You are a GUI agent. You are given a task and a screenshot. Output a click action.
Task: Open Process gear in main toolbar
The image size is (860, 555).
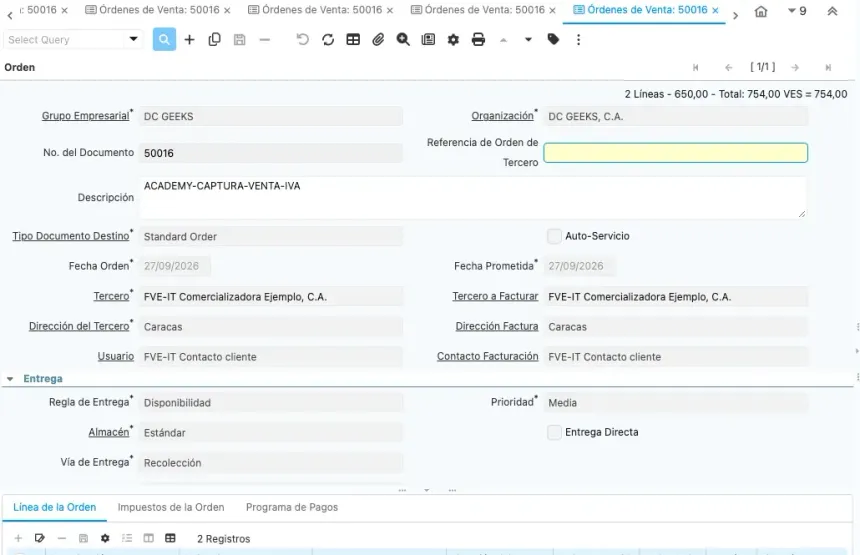[453, 39]
